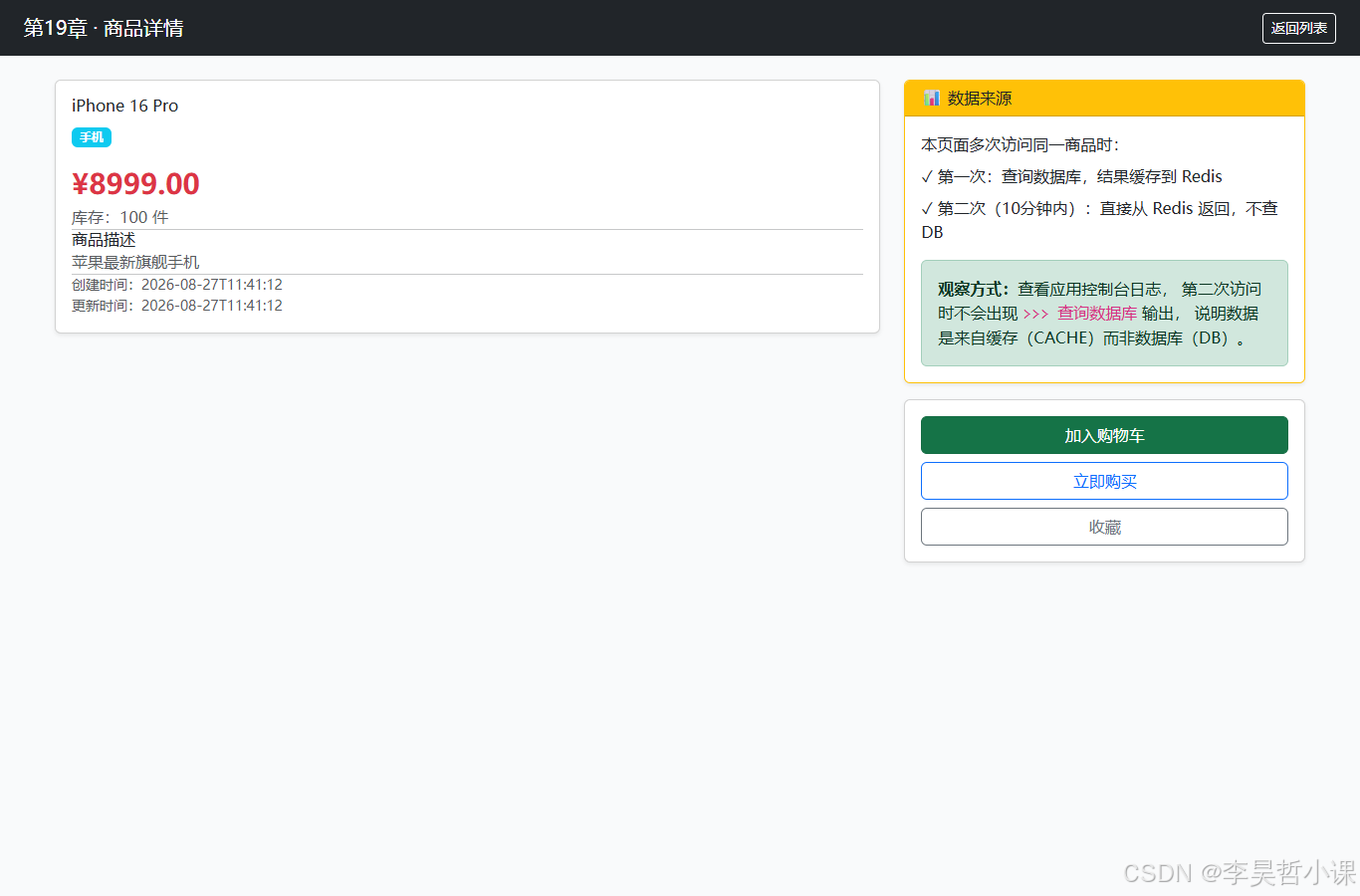Click the 数据来源 card header text
The width and height of the screenshot is (1360, 896).
[x=980, y=98]
